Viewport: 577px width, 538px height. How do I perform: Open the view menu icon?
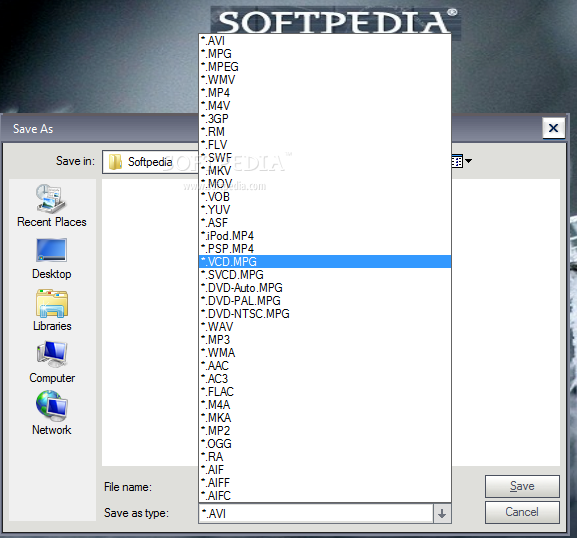tap(461, 161)
